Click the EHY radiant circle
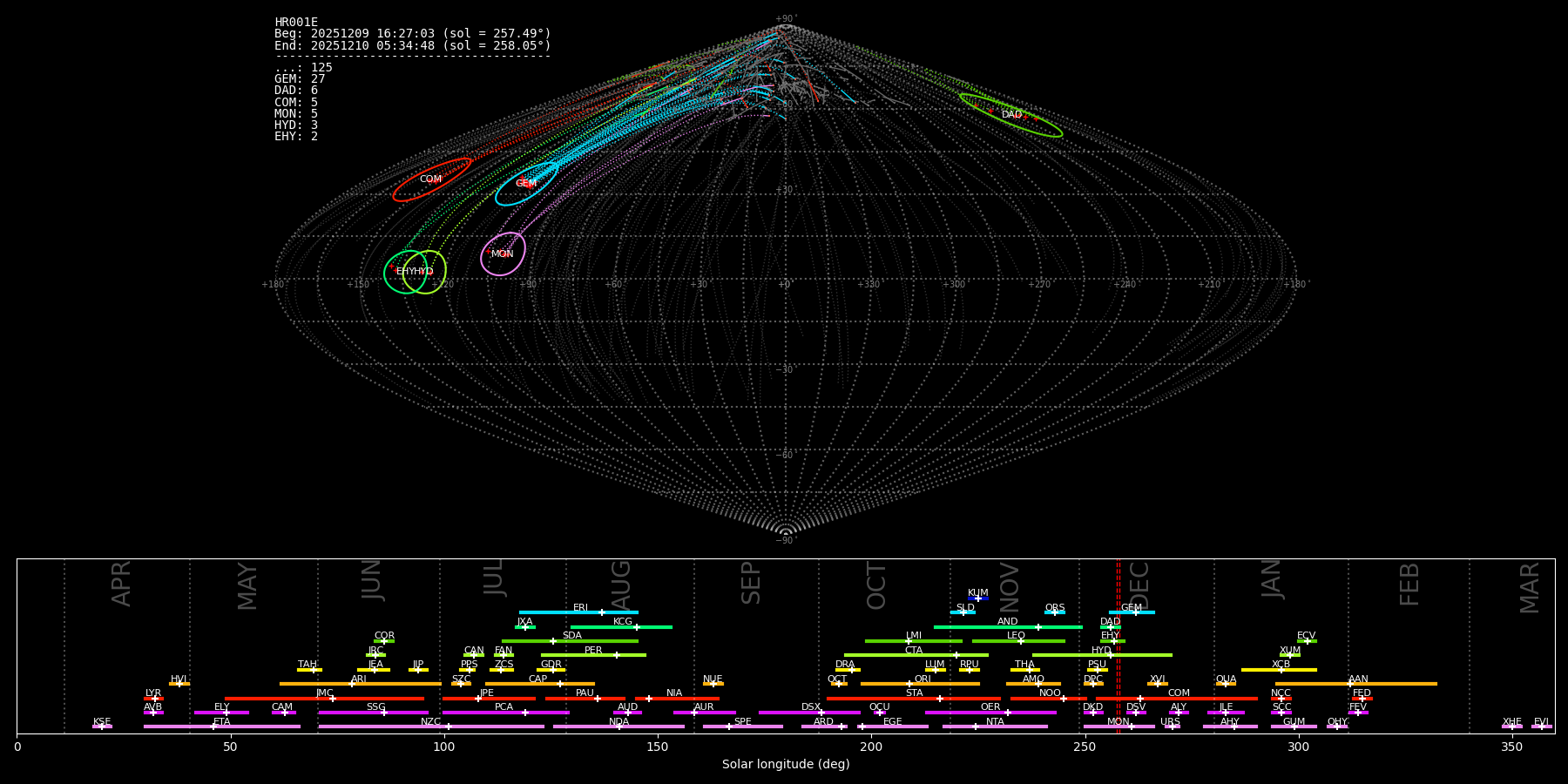The image size is (1568, 784). click(x=405, y=272)
